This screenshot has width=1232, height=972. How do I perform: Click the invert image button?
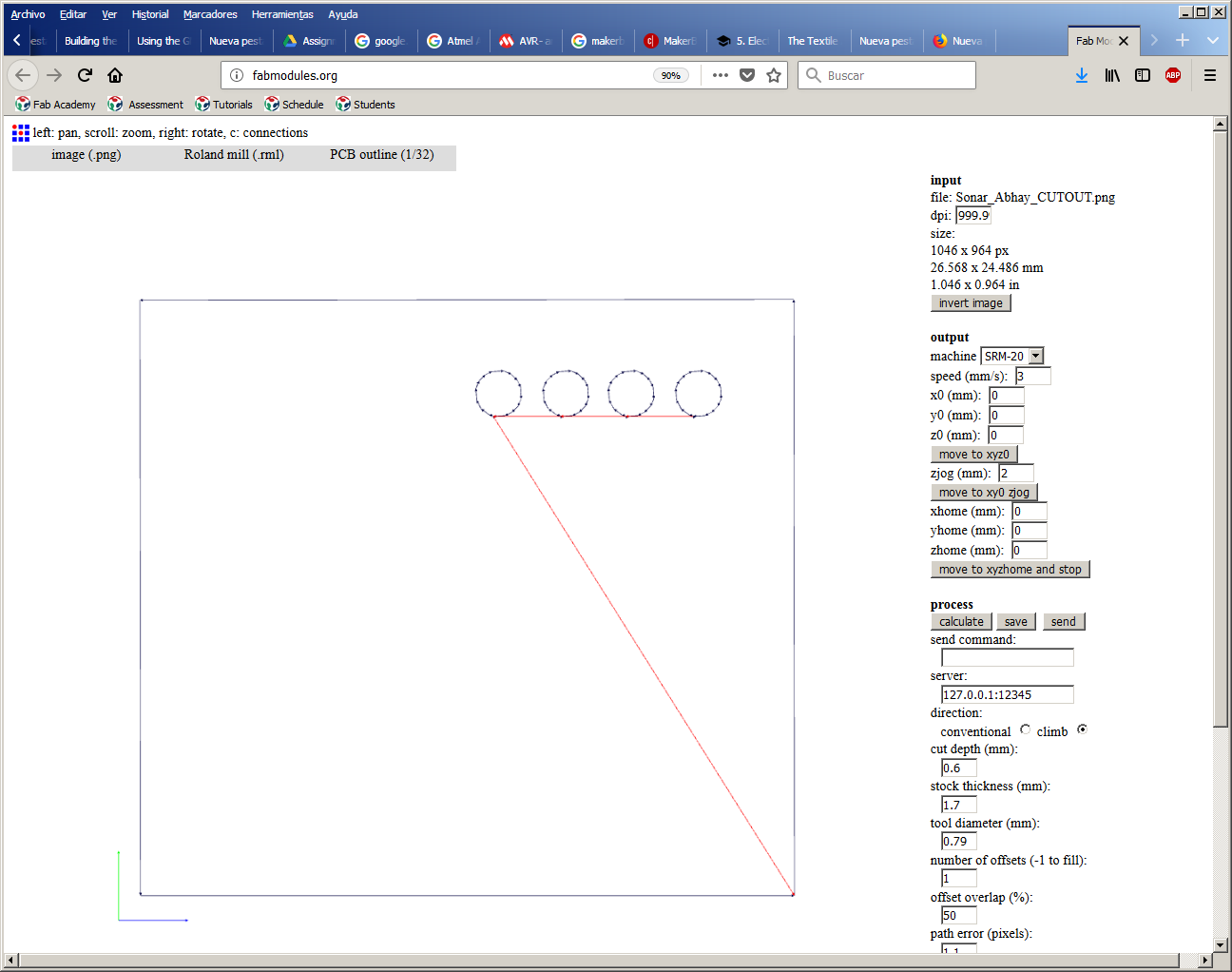[x=971, y=302]
